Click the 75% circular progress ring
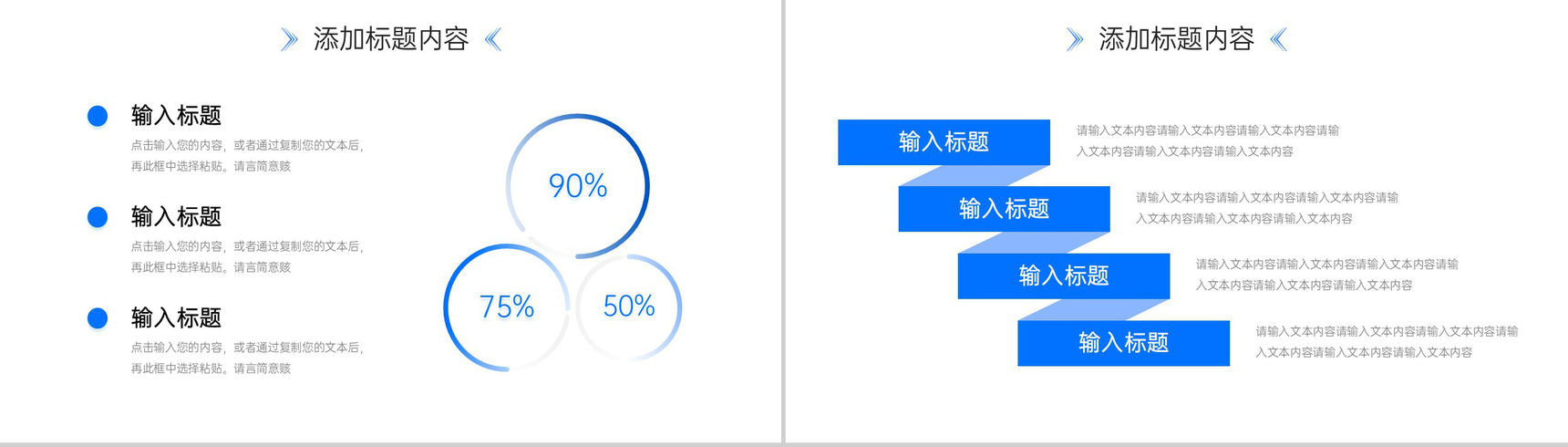Image resolution: width=1568 pixels, height=447 pixels. tap(507, 307)
